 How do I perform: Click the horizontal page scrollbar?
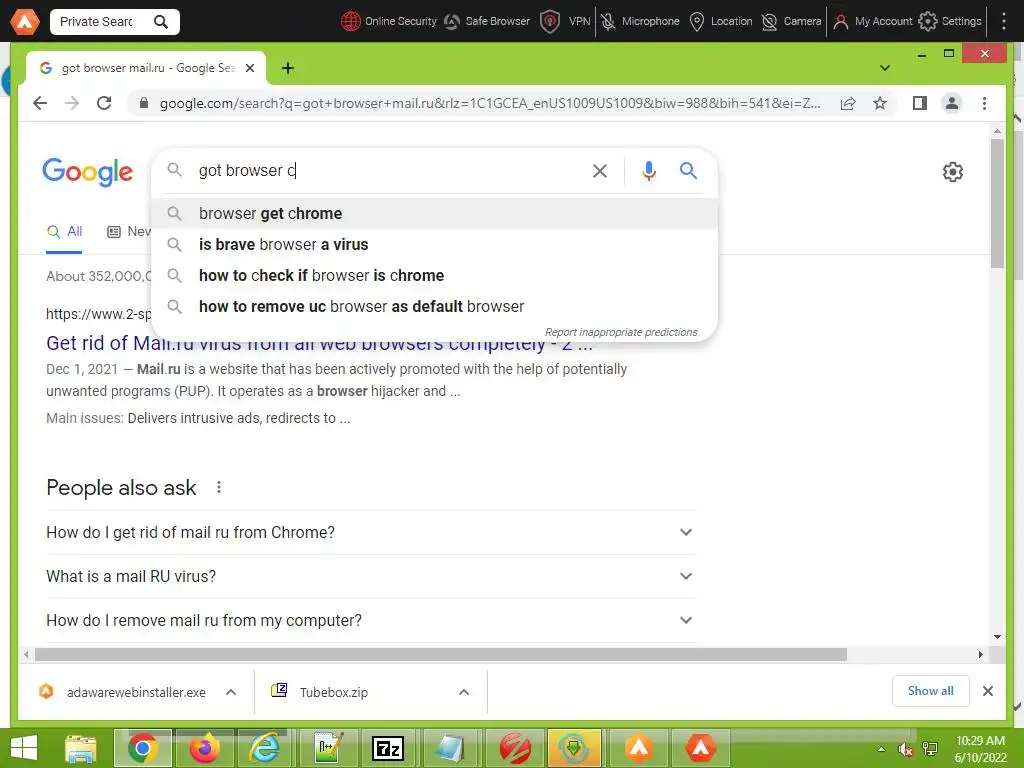point(441,654)
